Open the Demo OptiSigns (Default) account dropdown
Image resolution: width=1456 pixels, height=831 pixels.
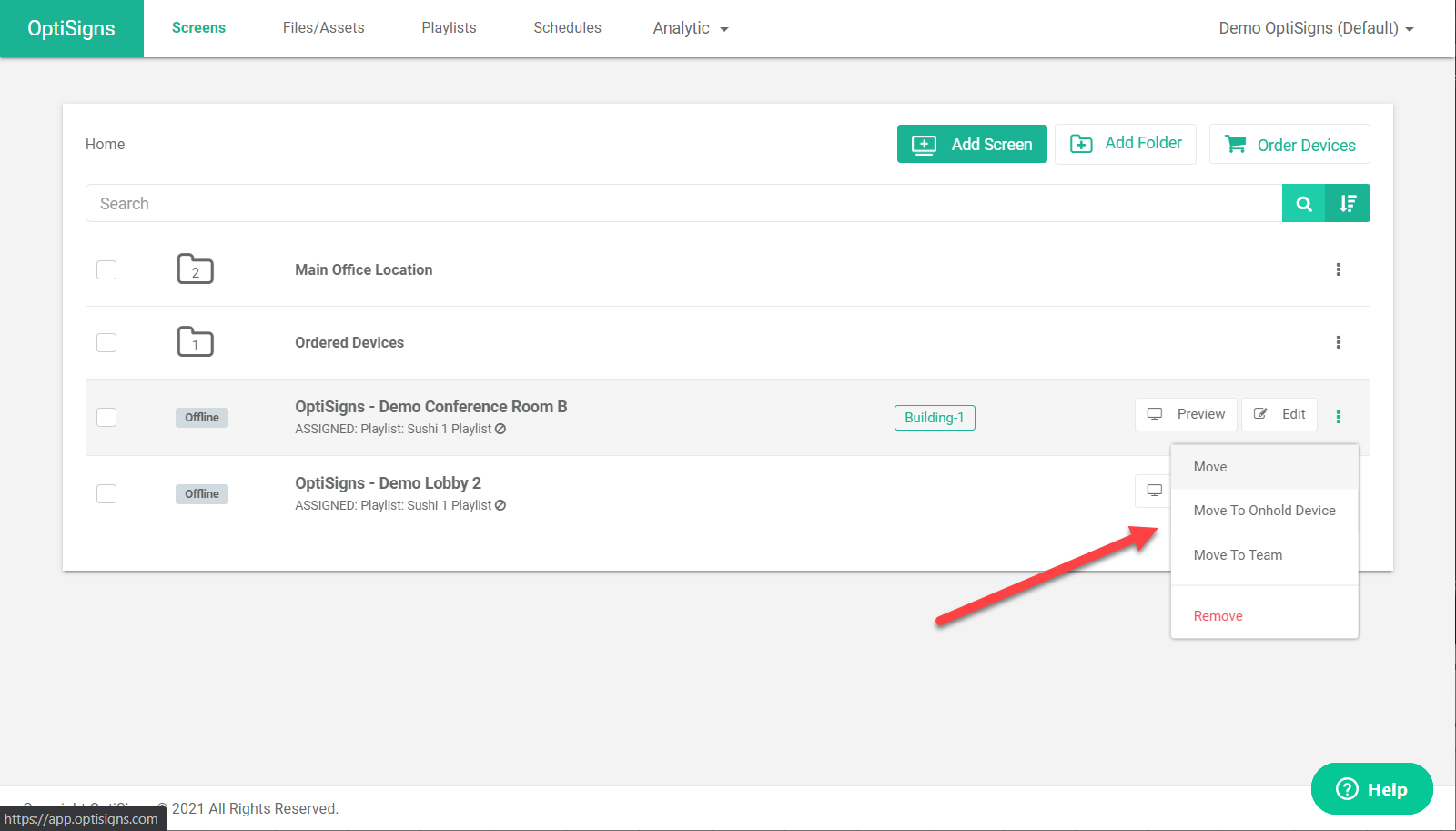coord(1317,28)
